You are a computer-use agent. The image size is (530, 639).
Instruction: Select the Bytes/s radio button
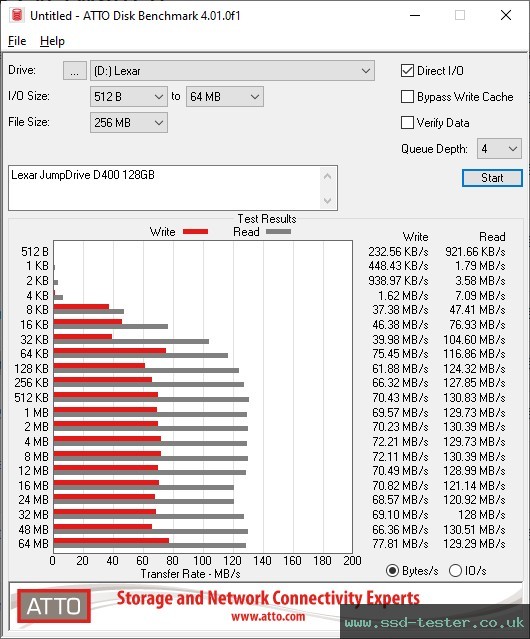392,571
